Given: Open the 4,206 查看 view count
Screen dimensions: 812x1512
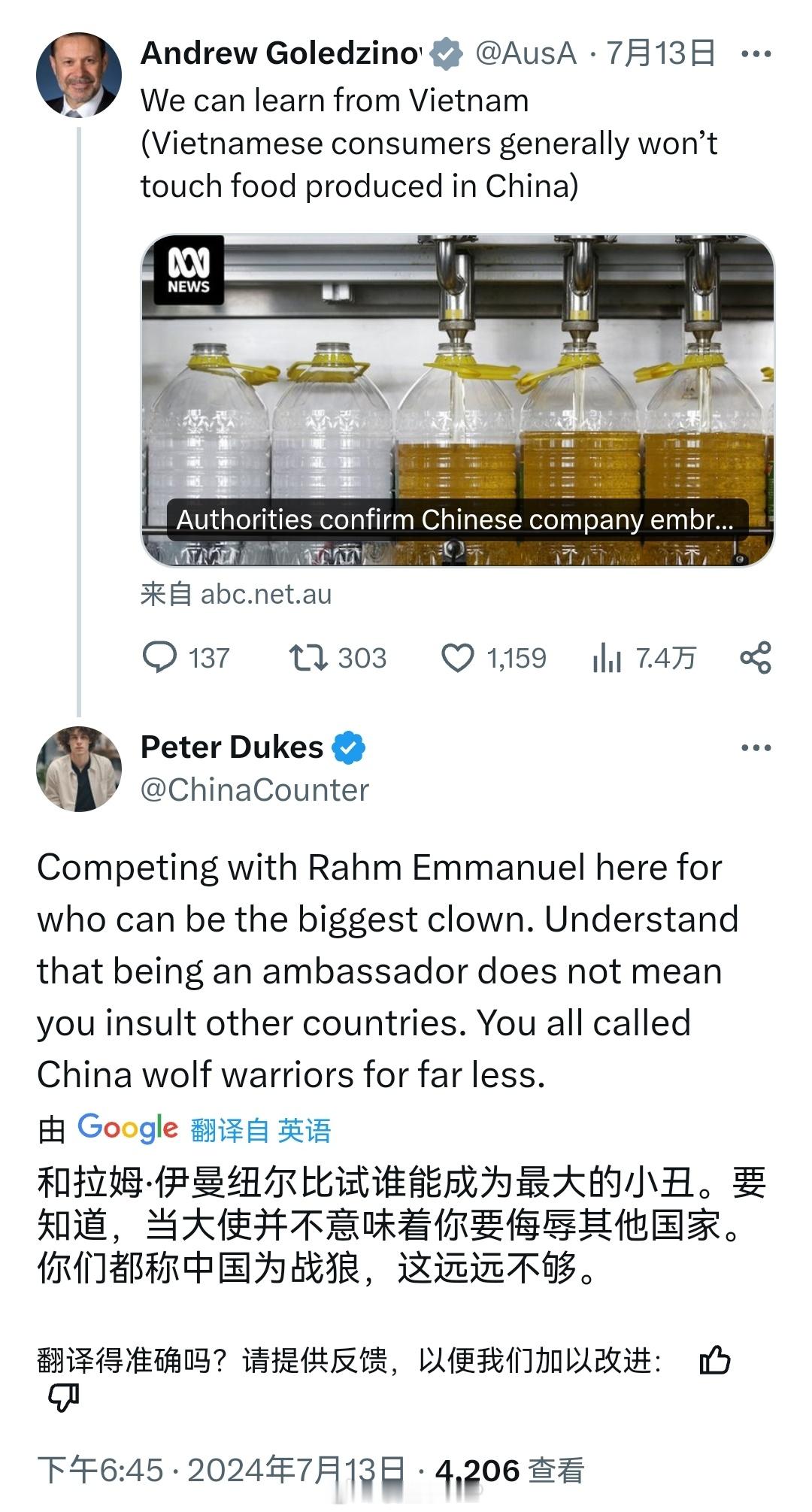Looking at the screenshot, I should click(510, 1471).
